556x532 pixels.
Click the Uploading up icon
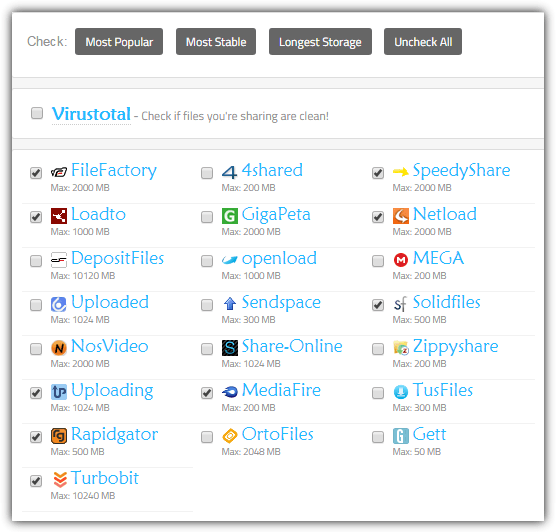tap(59, 392)
